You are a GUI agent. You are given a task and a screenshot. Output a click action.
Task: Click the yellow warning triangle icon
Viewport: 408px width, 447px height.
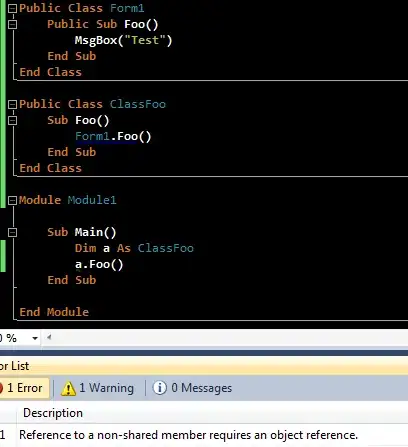tap(68, 388)
